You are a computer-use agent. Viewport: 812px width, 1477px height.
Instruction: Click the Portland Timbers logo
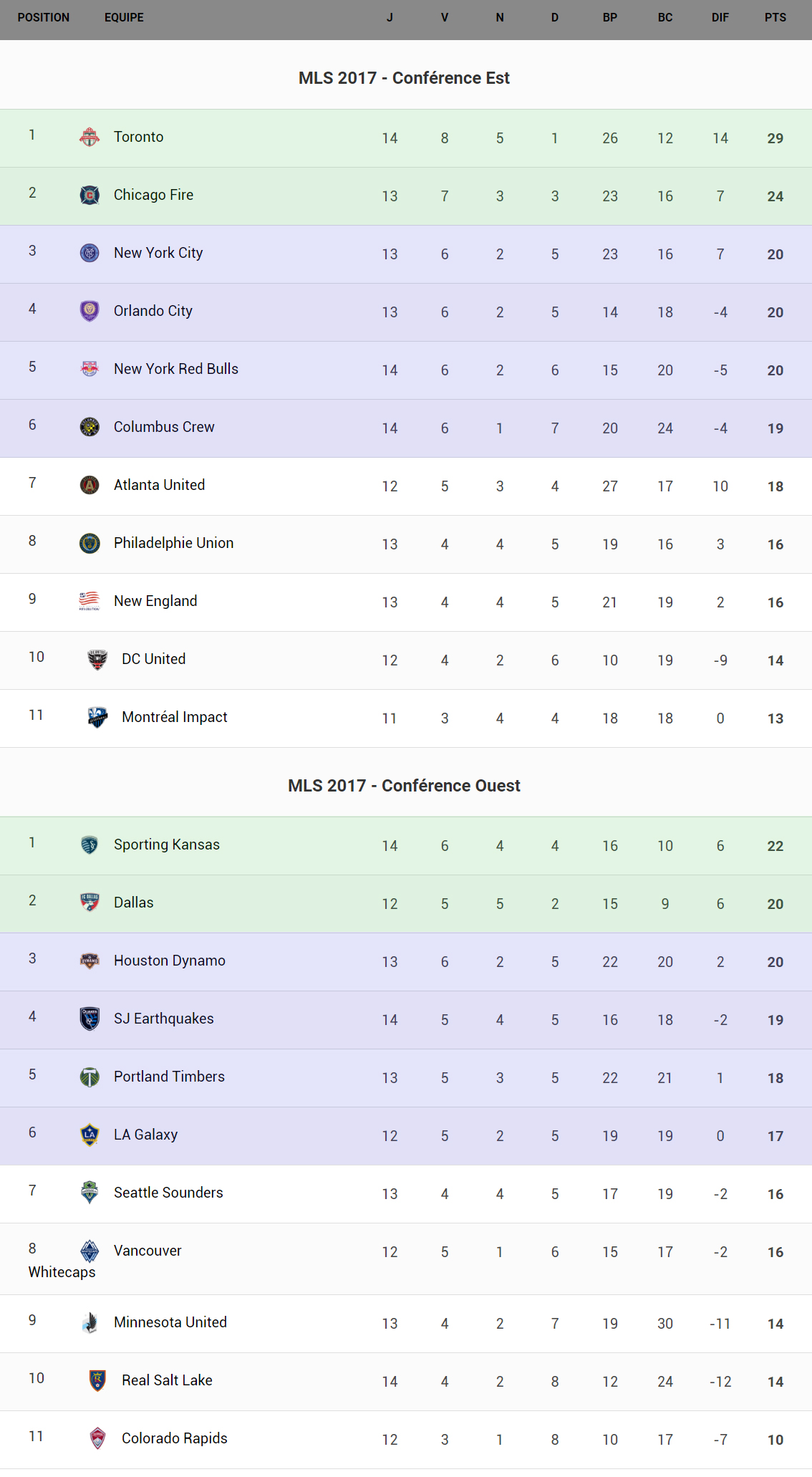(90, 1077)
